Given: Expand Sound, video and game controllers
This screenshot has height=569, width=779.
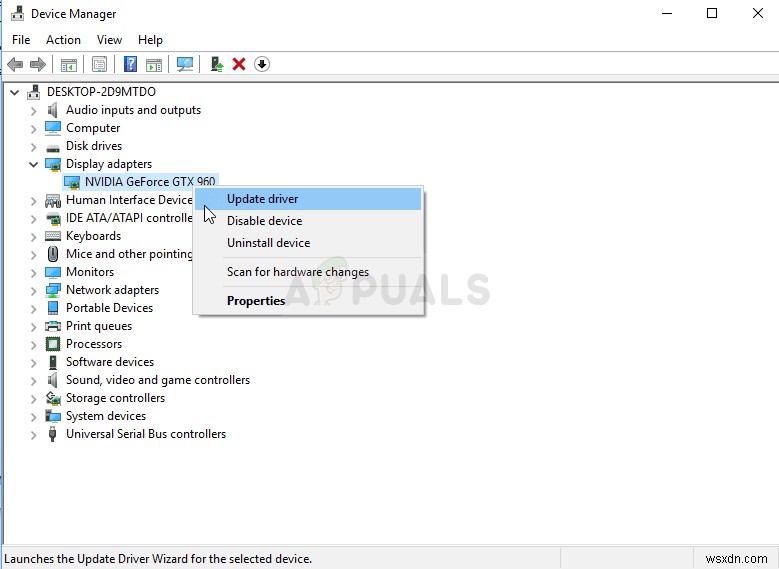Looking at the screenshot, I should (33, 381).
